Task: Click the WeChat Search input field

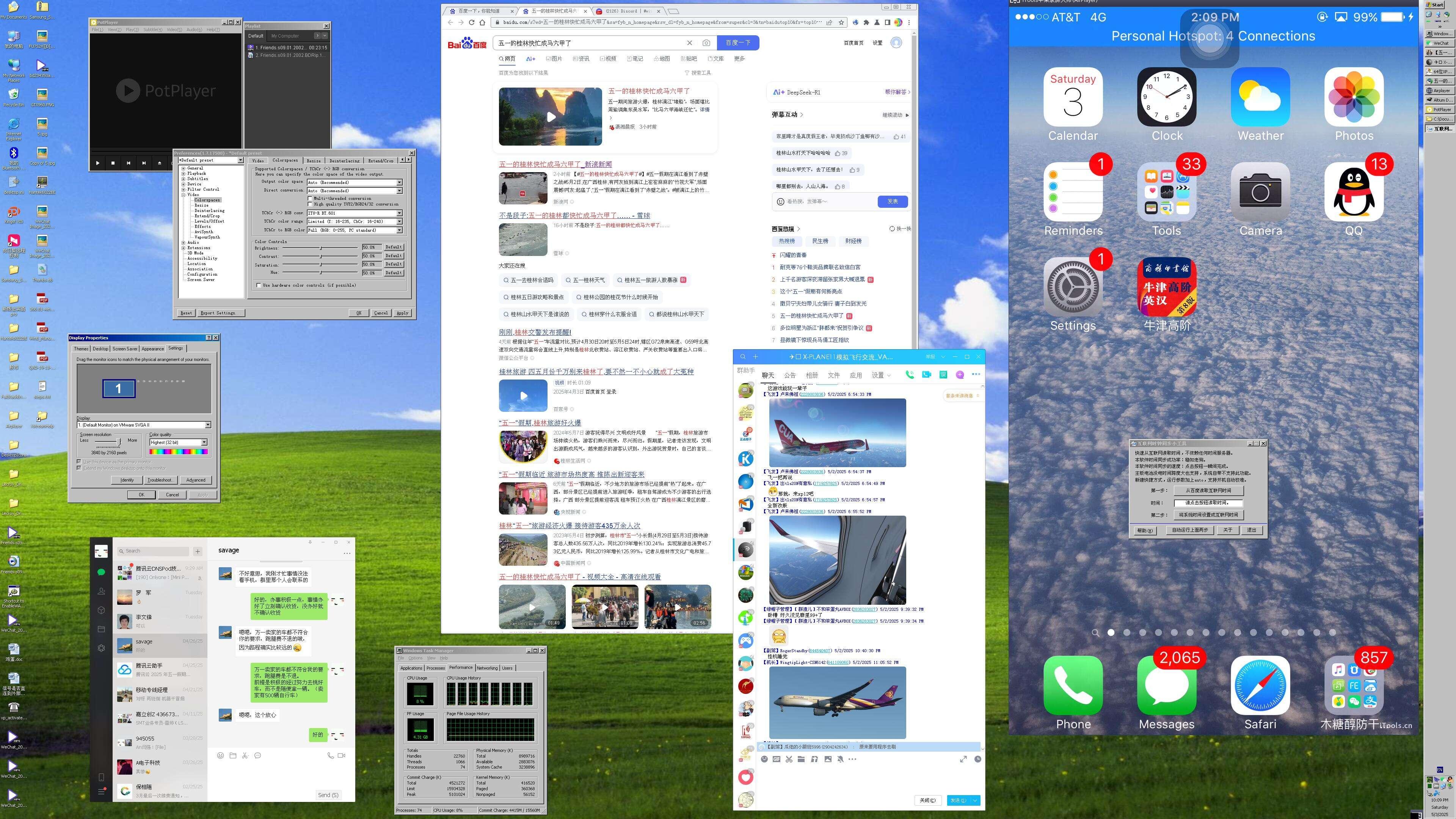Action: pos(154,551)
